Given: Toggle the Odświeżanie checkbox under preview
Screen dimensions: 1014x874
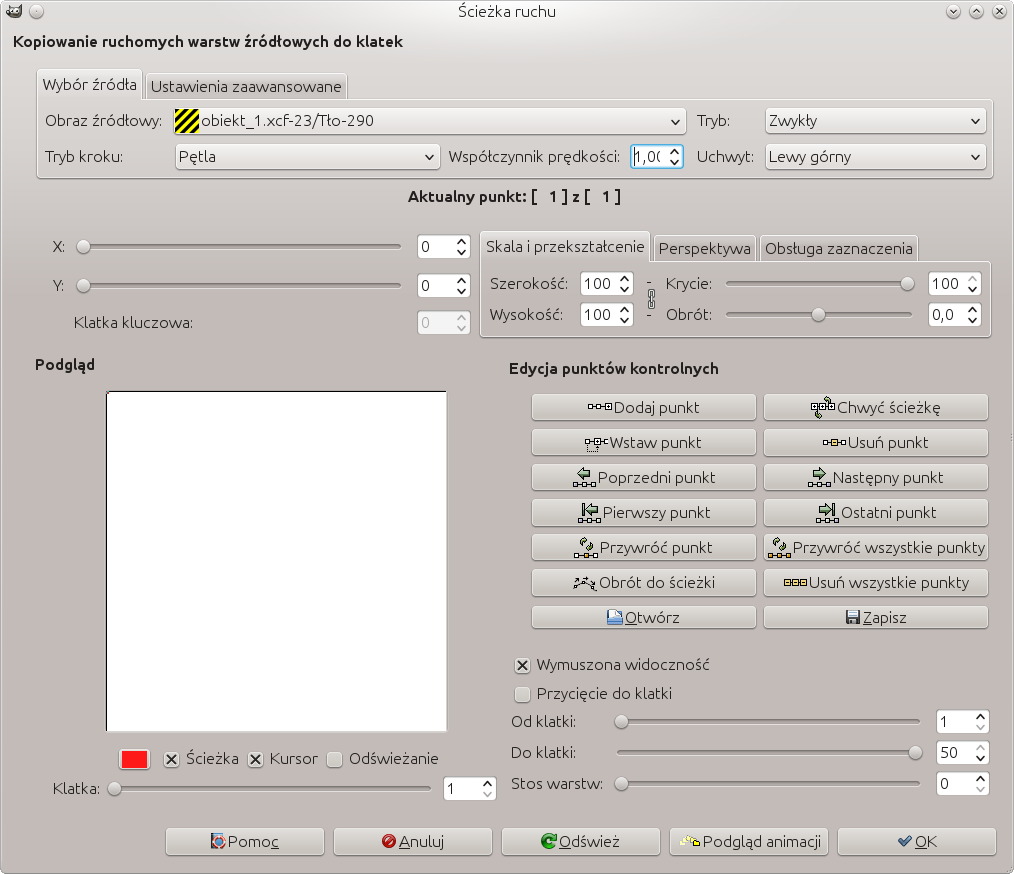Looking at the screenshot, I should pos(335,759).
